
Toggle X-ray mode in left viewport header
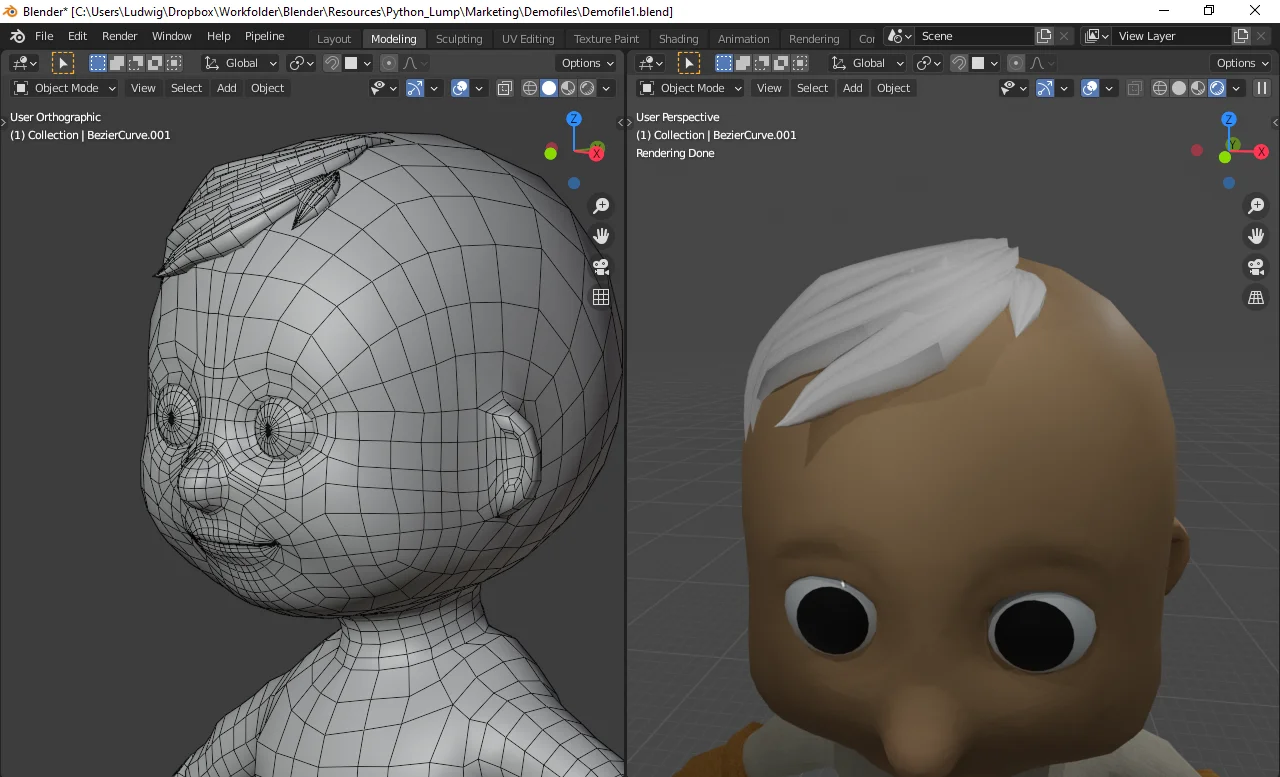coord(504,88)
